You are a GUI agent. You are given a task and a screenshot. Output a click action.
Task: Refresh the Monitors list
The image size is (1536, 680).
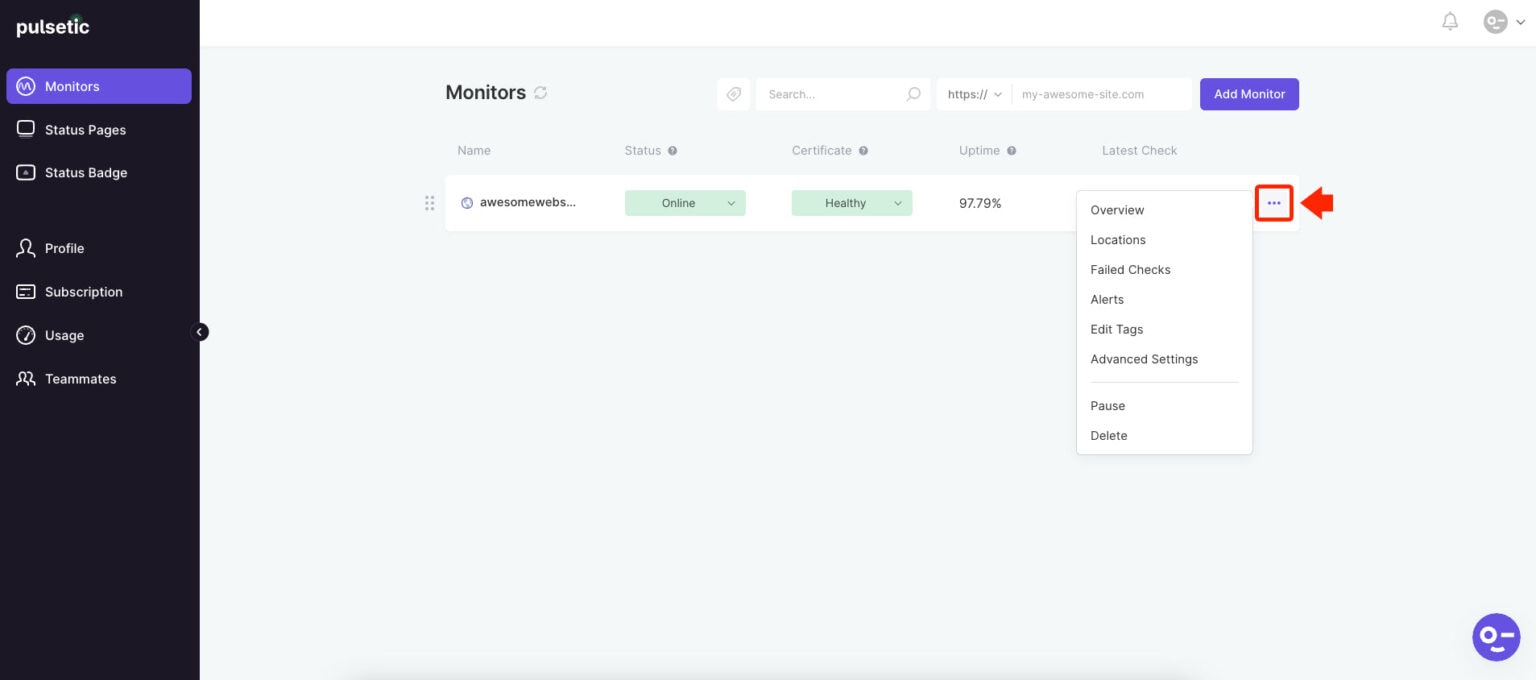click(x=541, y=92)
